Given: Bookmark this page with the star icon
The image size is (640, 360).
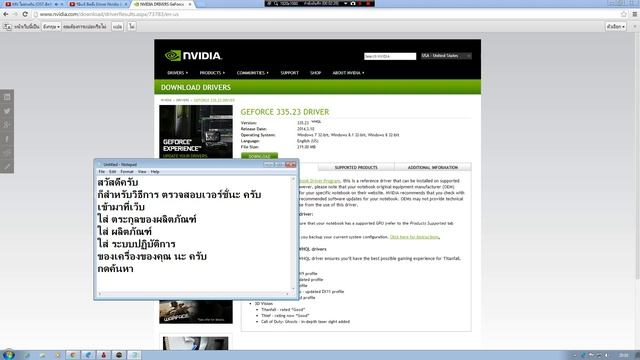Looking at the screenshot, I should [623, 14].
